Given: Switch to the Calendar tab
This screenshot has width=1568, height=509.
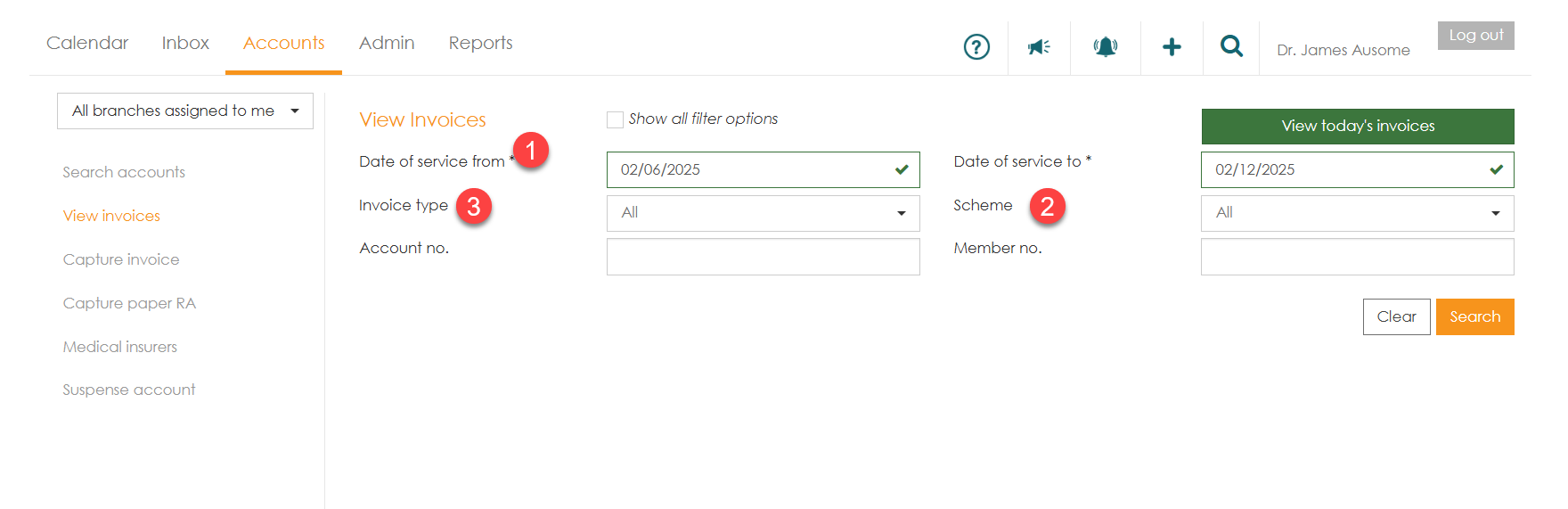Looking at the screenshot, I should point(87,43).
